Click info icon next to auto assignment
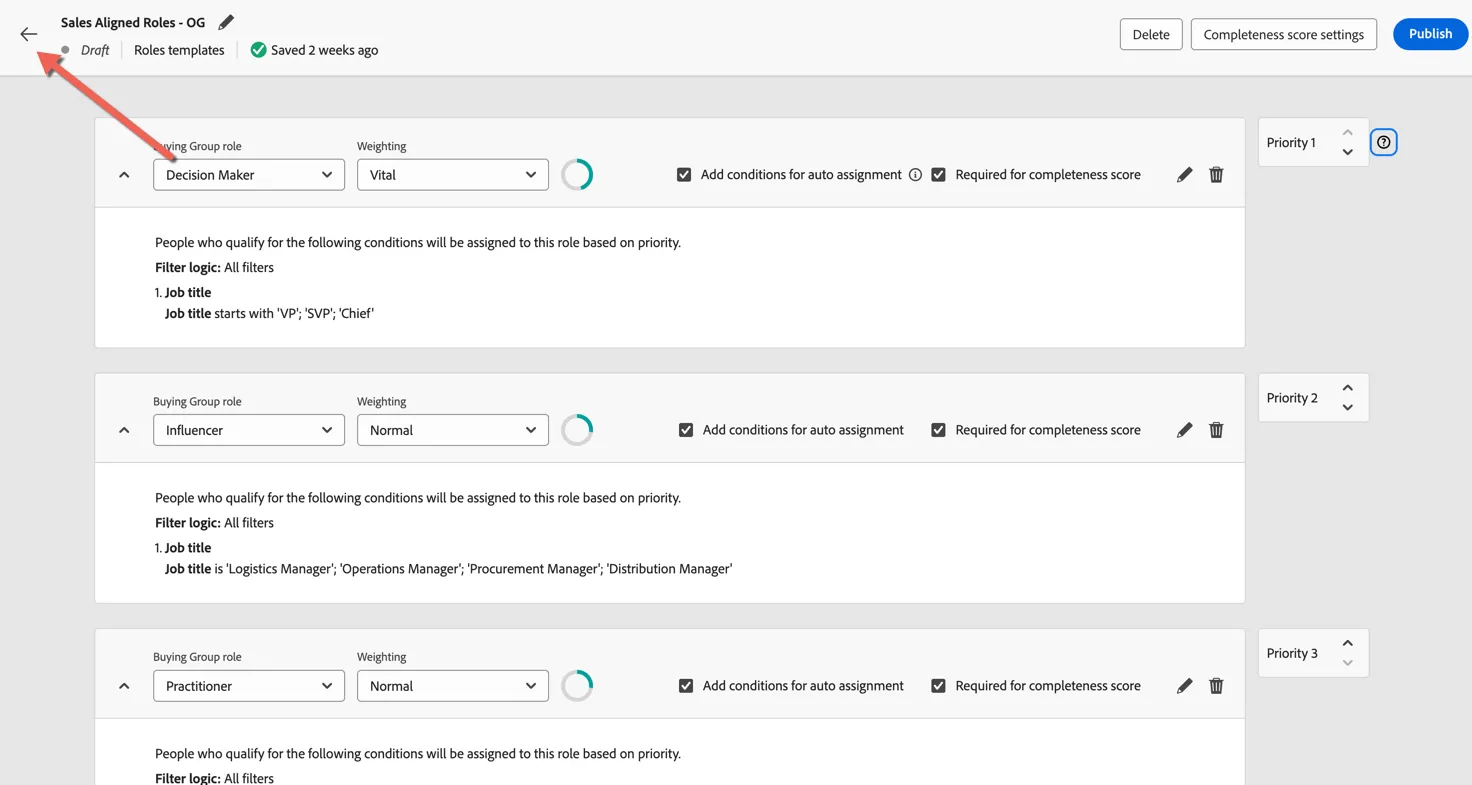The height and width of the screenshot is (785, 1472). pos(915,174)
